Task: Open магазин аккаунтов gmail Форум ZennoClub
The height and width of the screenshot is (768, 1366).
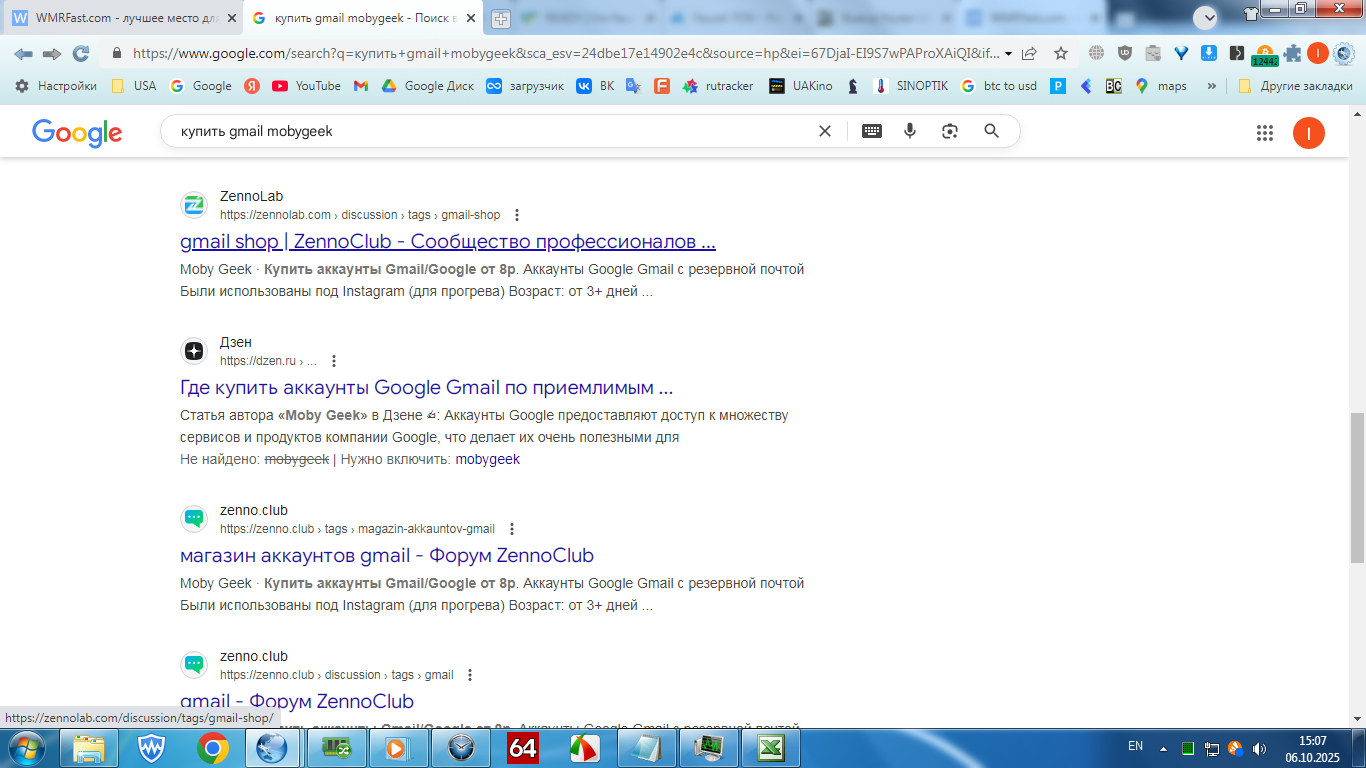Action: point(387,556)
